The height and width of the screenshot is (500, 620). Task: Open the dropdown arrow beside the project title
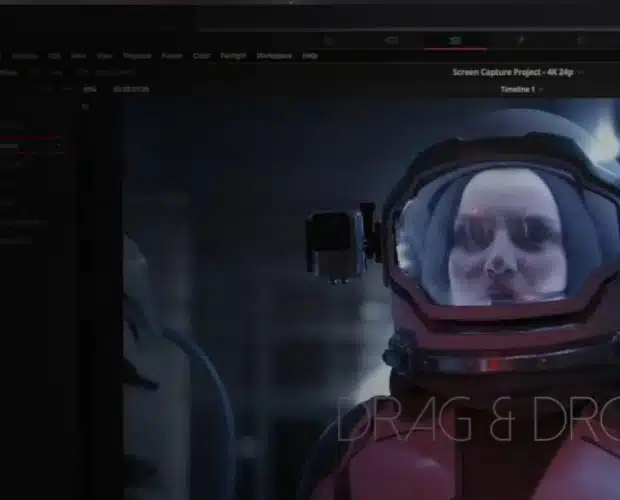581,73
